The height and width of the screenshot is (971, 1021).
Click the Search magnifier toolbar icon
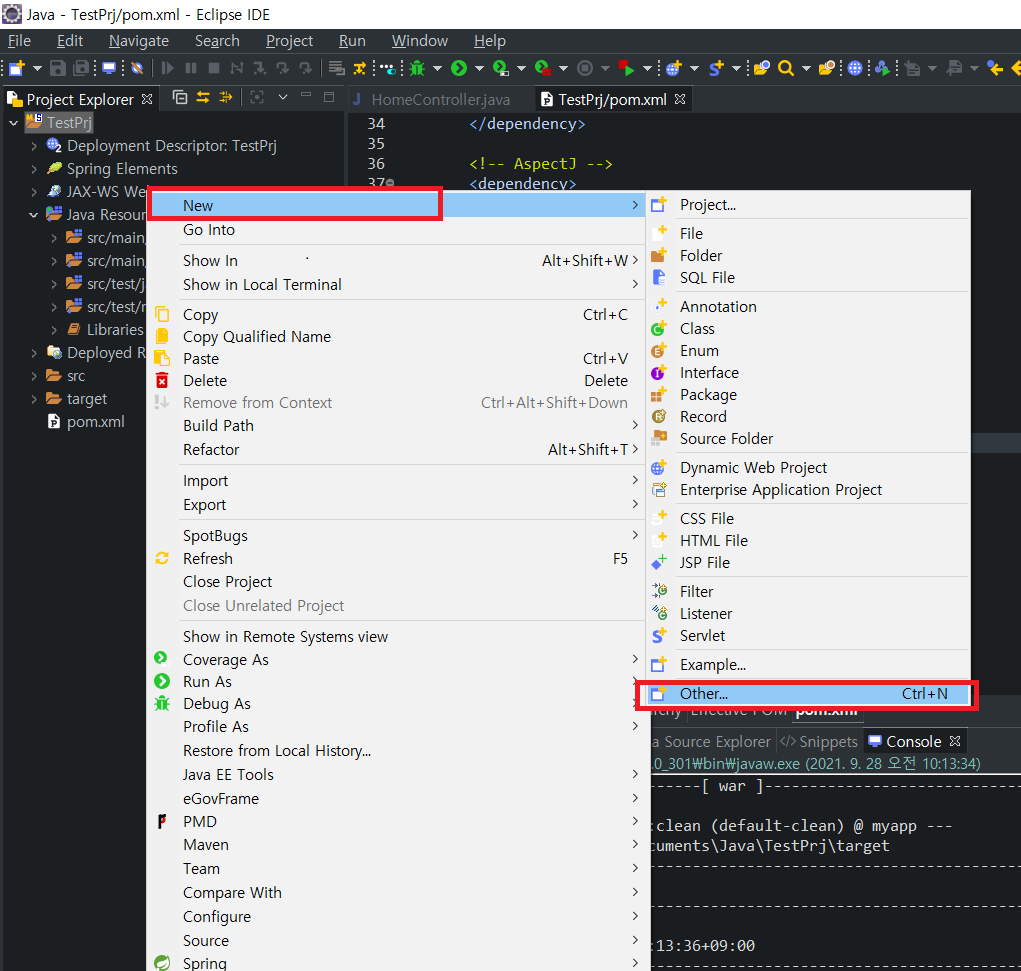[x=786, y=68]
